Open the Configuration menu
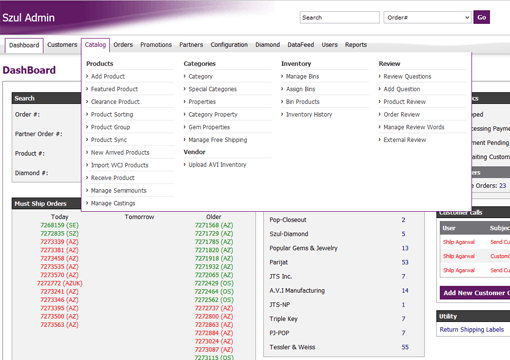The height and width of the screenshot is (360, 510). coord(229,45)
